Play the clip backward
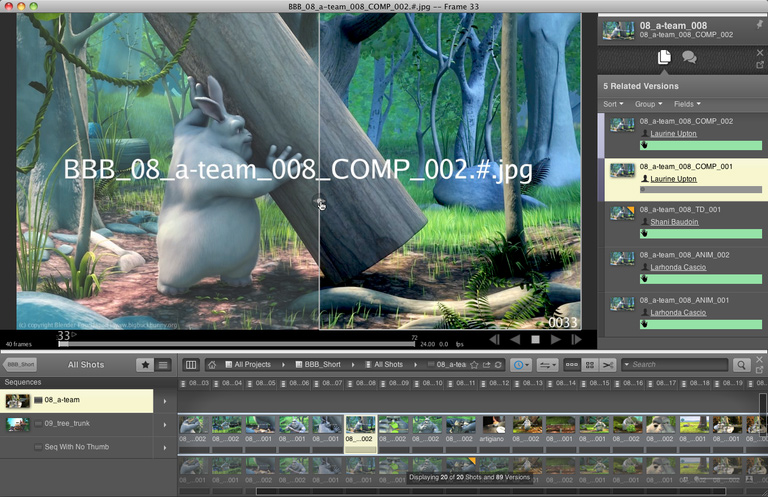The width and height of the screenshot is (768, 497). click(x=515, y=339)
